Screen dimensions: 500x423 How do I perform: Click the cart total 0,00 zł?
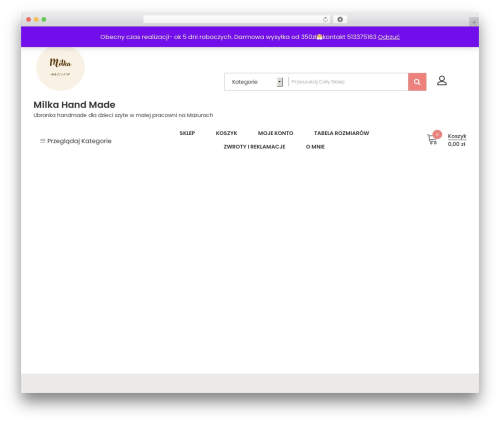[x=456, y=144]
